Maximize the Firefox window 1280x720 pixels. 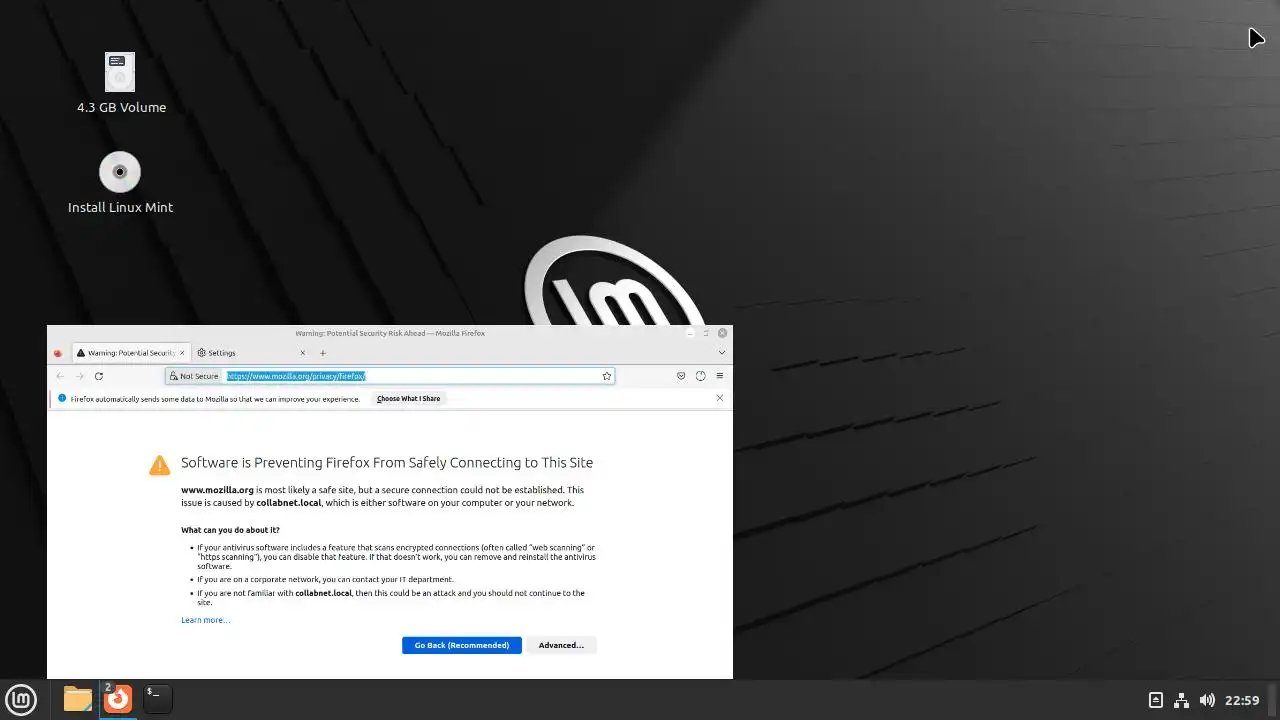(706, 333)
